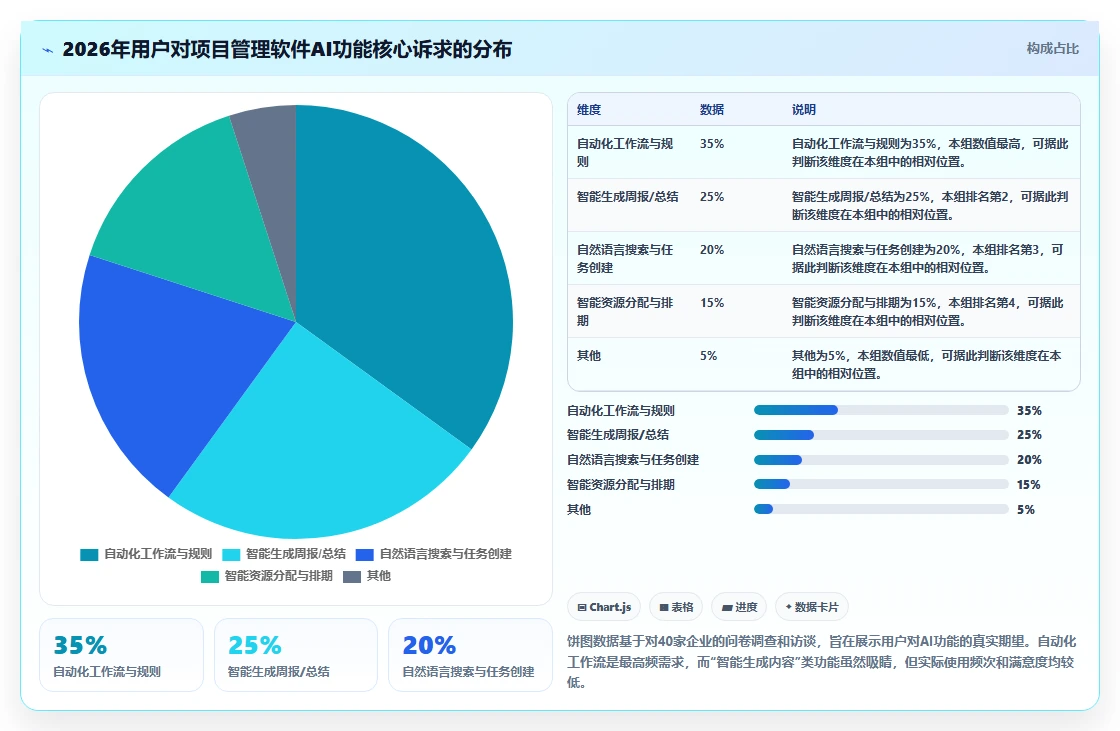This screenshot has height=731, width=1120.
Task: Click the chart title text
Action: (287, 49)
